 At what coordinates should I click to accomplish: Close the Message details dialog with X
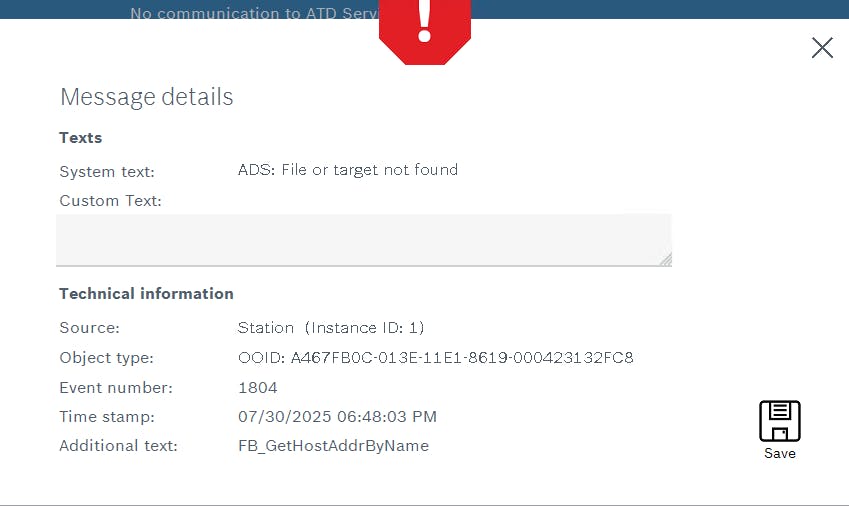[x=822, y=48]
